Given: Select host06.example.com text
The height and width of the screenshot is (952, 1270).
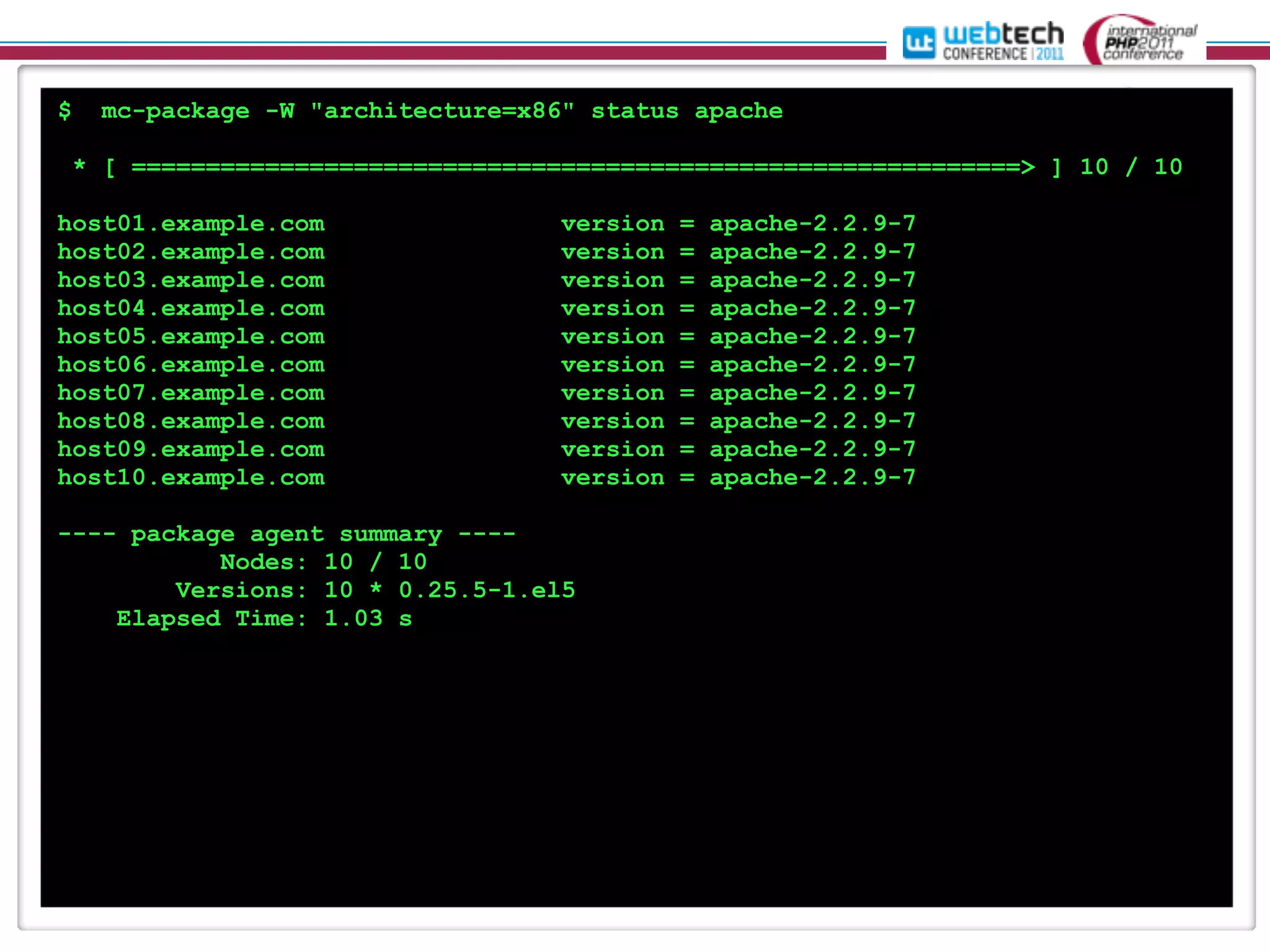Looking at the screenshot, I should coord(191,365).
